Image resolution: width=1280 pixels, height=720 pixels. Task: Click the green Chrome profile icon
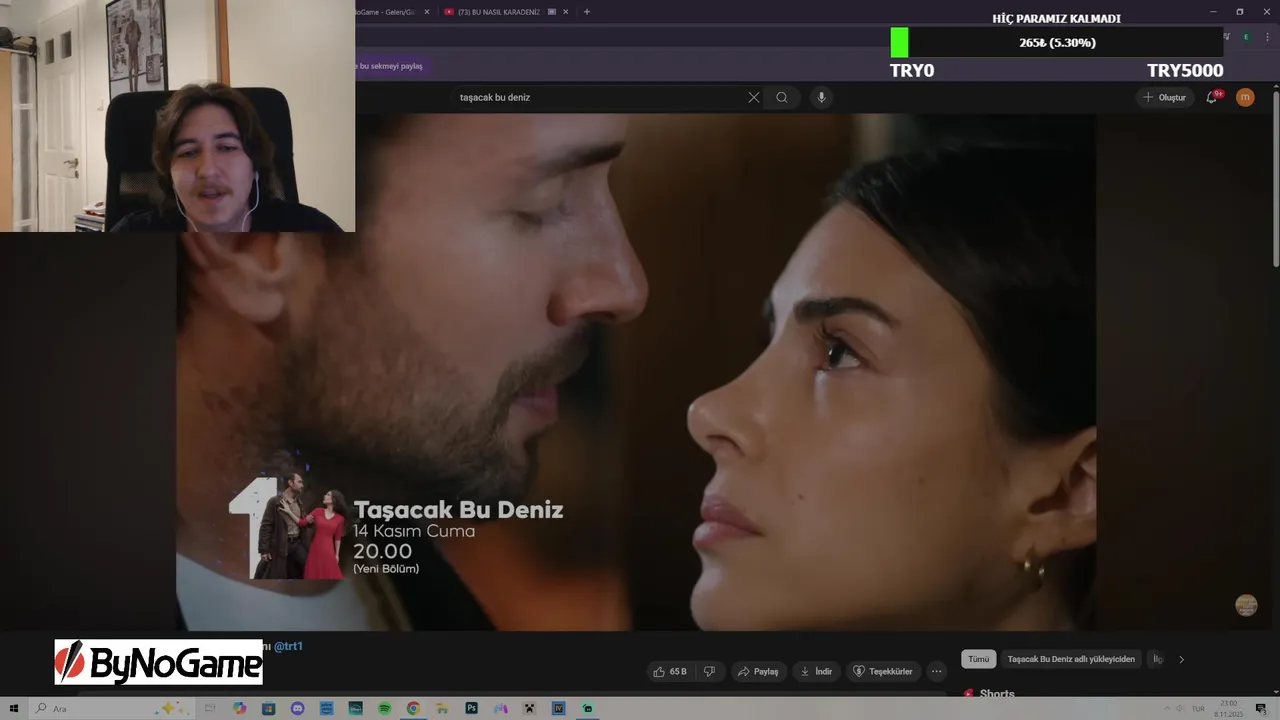tap(1246, 37)
